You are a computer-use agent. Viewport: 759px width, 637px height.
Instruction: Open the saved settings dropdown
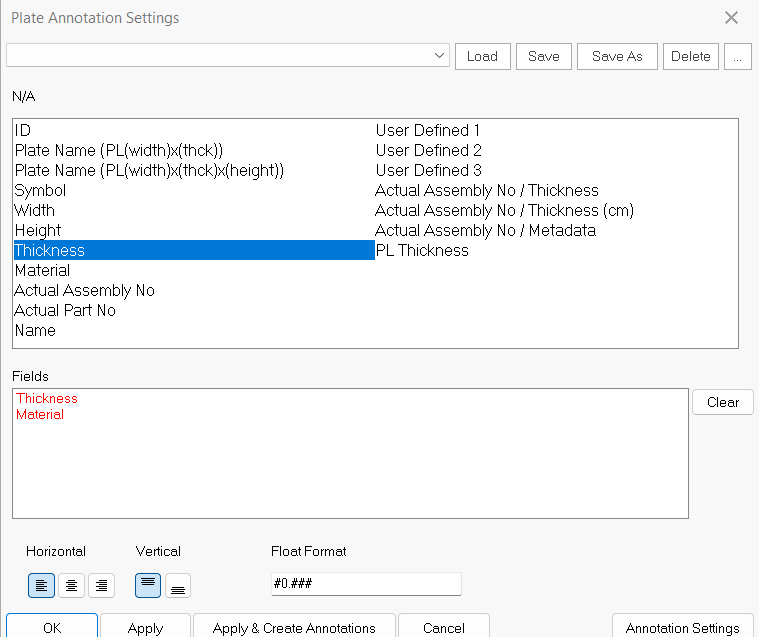click(x=440, y=56)
